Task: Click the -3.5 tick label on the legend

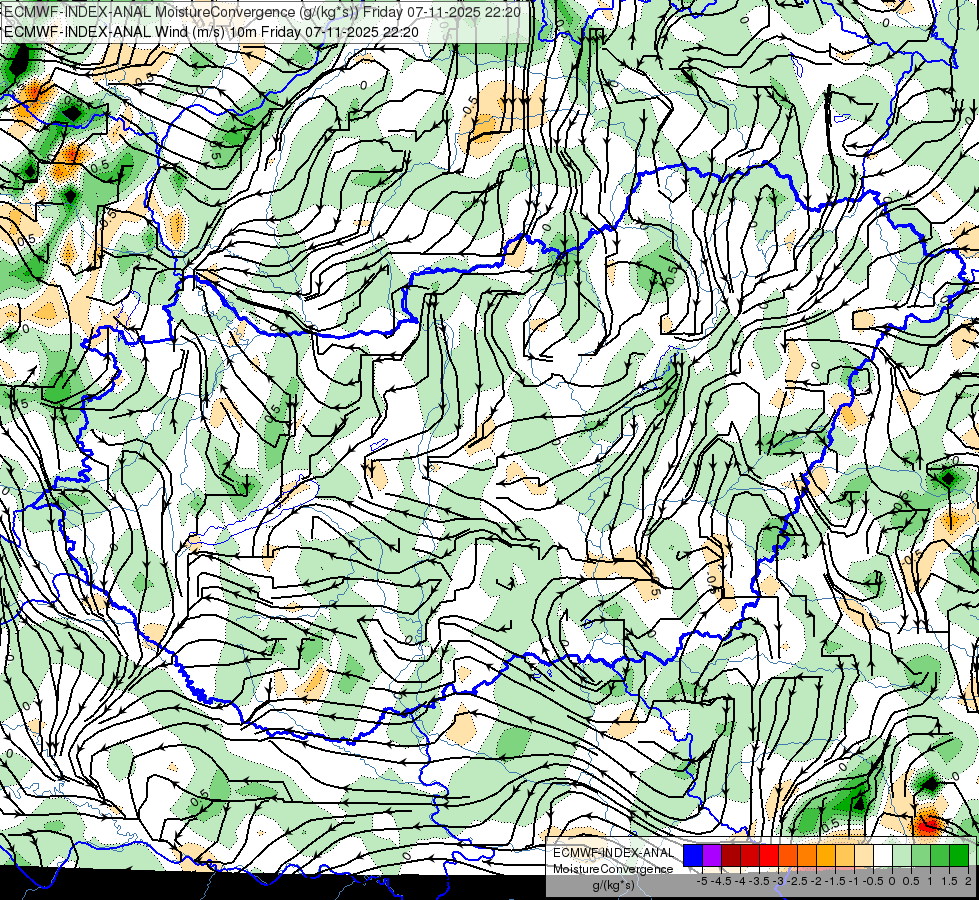Action: [x=759, y=881]
